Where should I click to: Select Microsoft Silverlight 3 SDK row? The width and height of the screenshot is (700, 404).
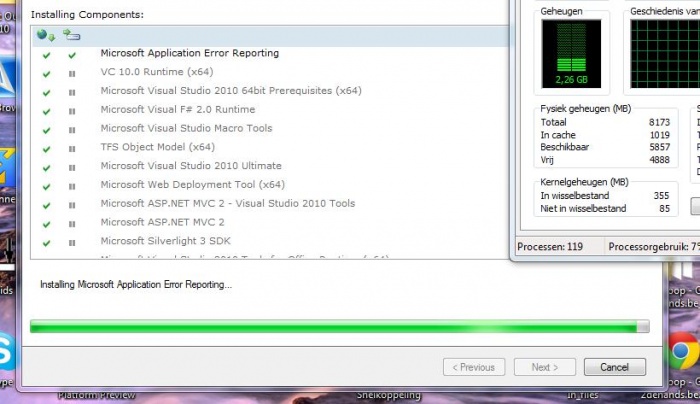tap(271, 241)
